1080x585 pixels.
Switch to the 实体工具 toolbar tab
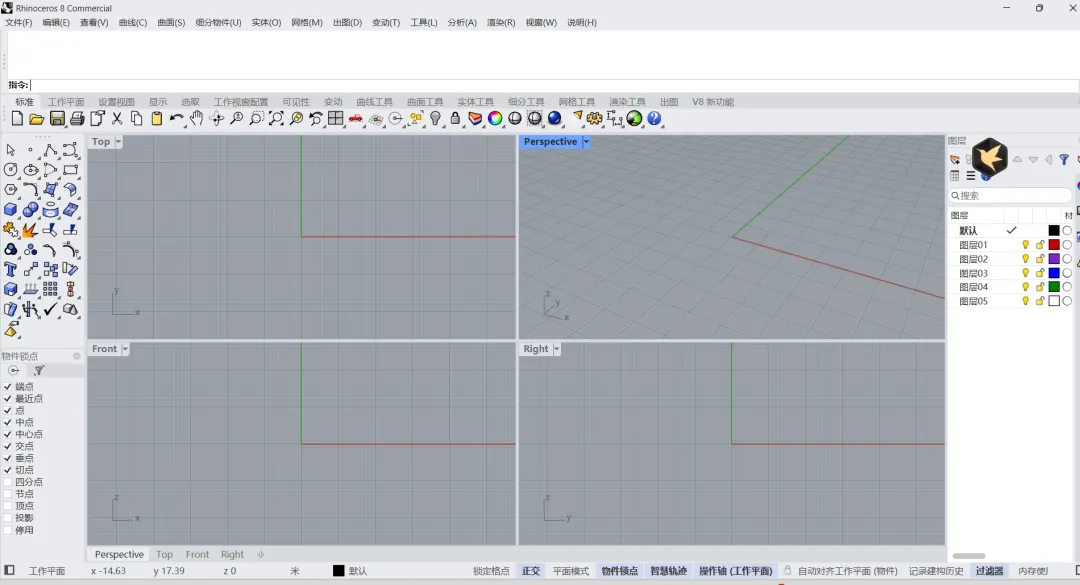[x=475, y=102]
